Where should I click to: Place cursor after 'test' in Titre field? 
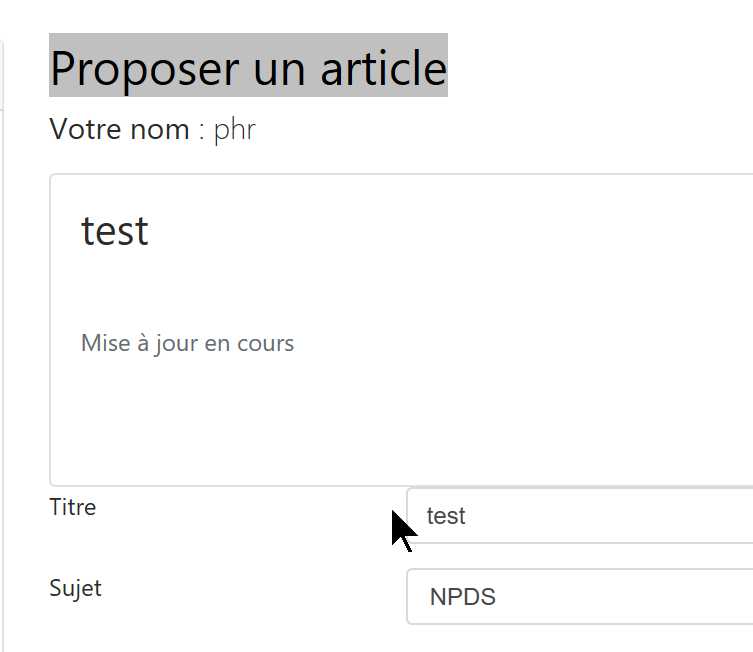pyautogui.click(x=468, y=516)
